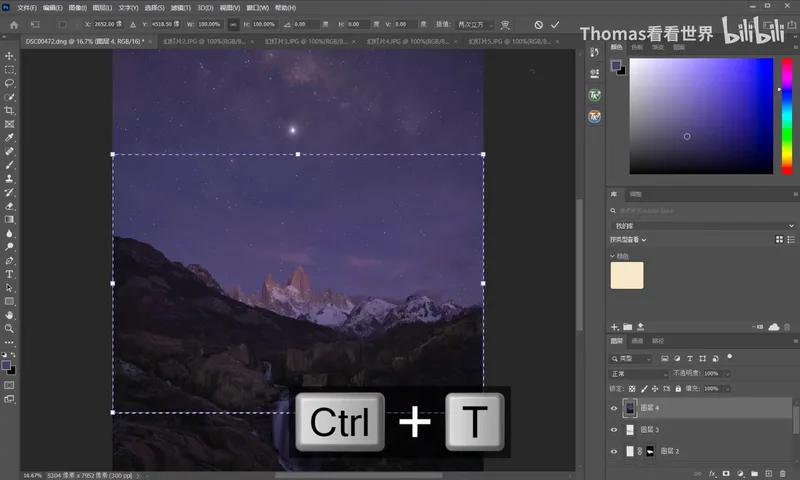Open the 按类型查看 view dropdown
800x480 pixels.
[628, 240]
